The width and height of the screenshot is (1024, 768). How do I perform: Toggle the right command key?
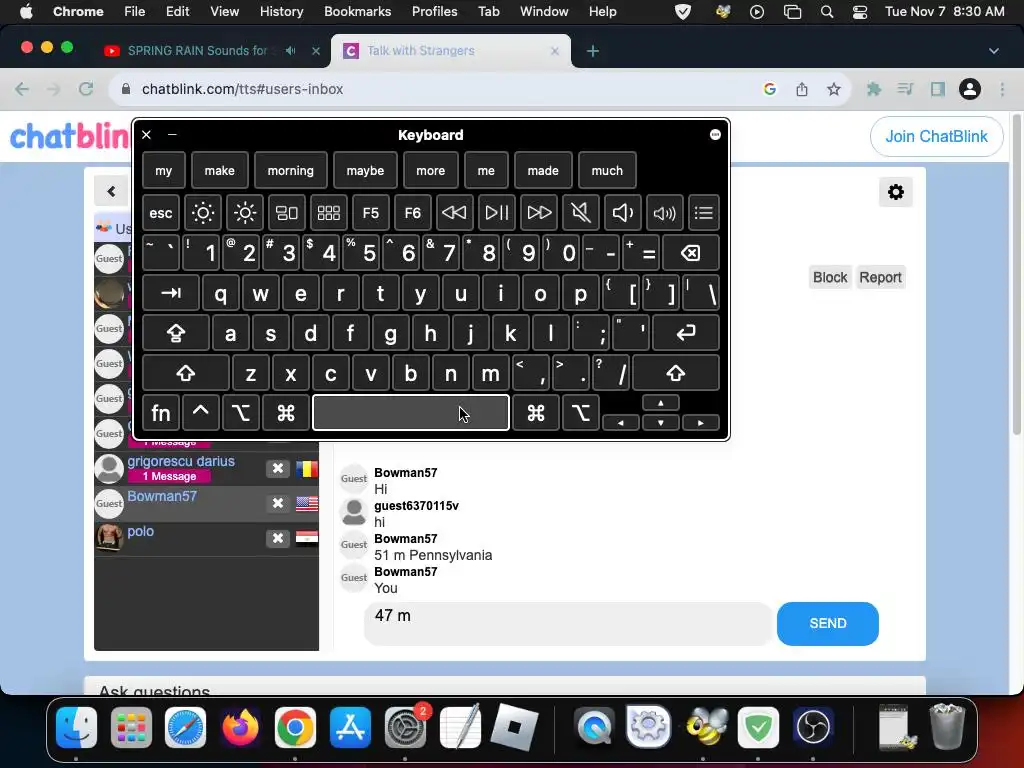(x=536, y=413)
